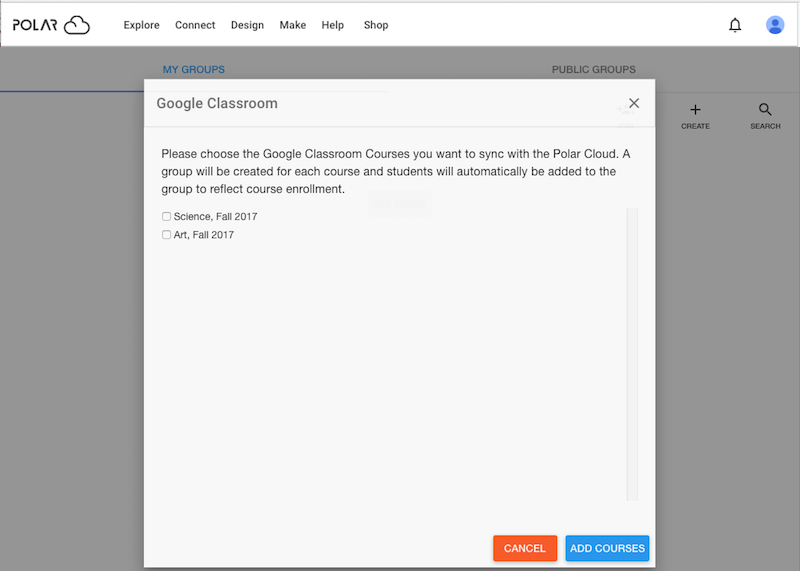Click the Search magnifier icon
Viewport: 800px width, 571px height.
(x=765, y=110)
